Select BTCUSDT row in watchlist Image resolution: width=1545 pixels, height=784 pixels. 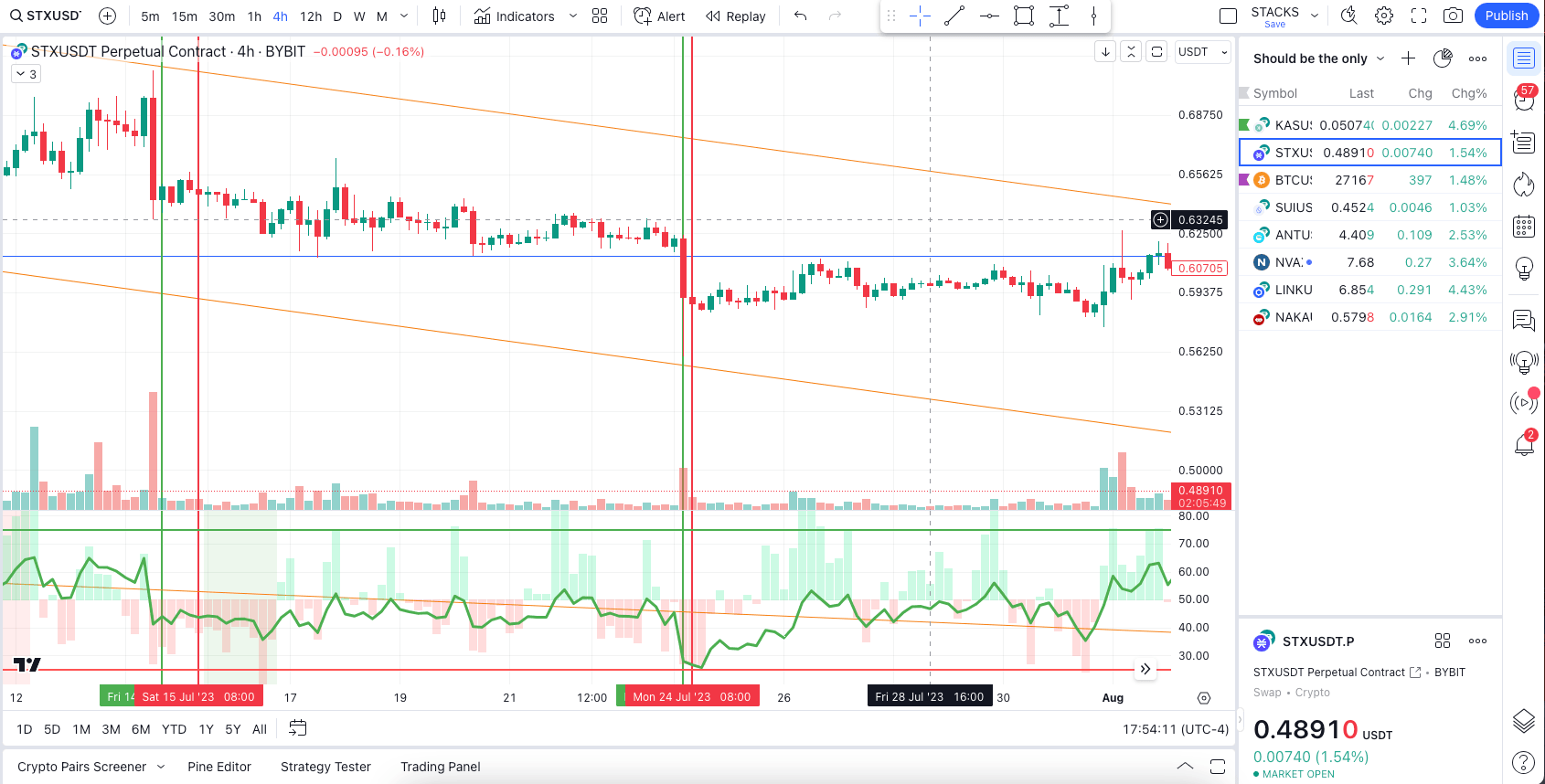click(1369, 180)
